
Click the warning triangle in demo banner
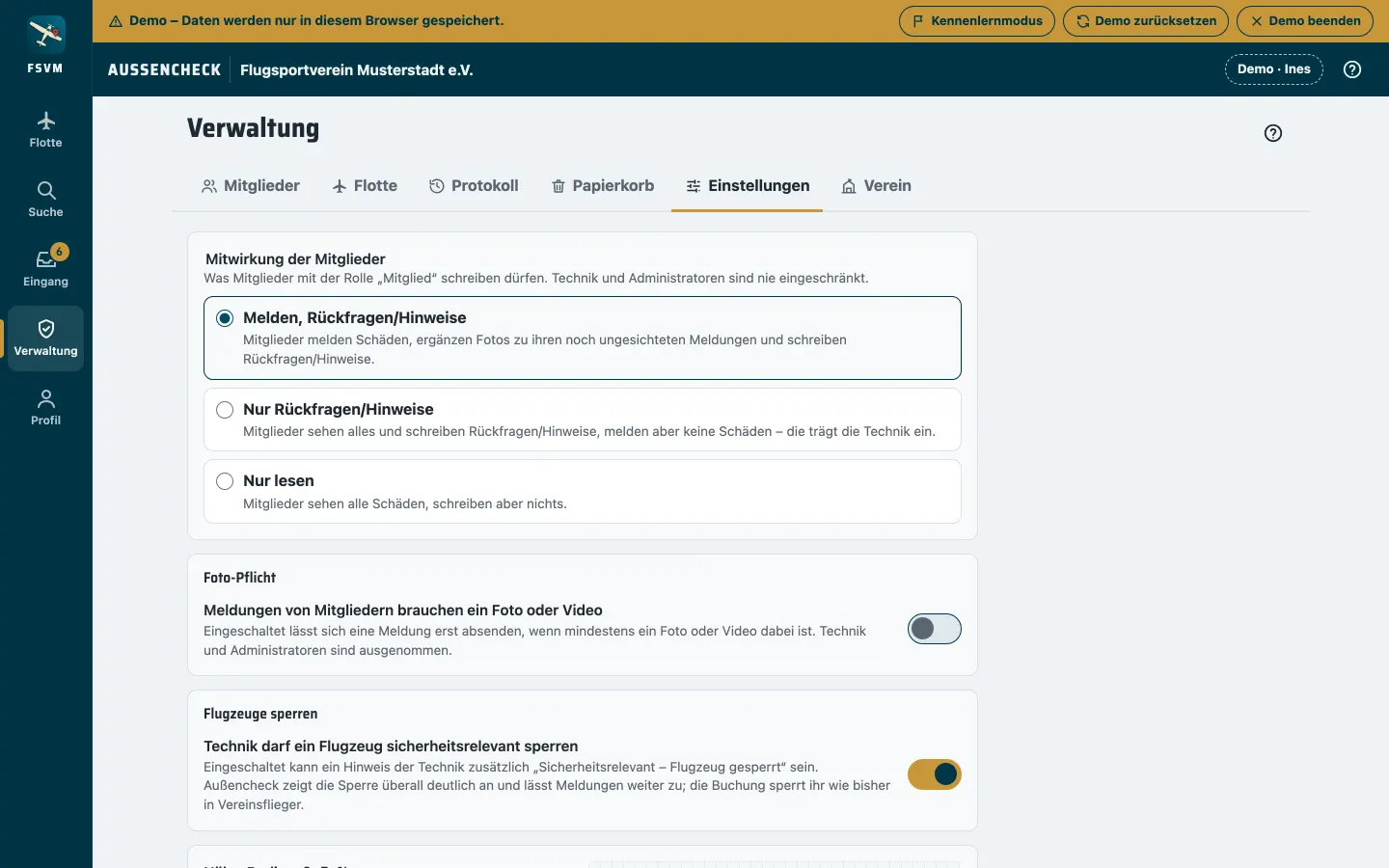[x=116, y=21]
